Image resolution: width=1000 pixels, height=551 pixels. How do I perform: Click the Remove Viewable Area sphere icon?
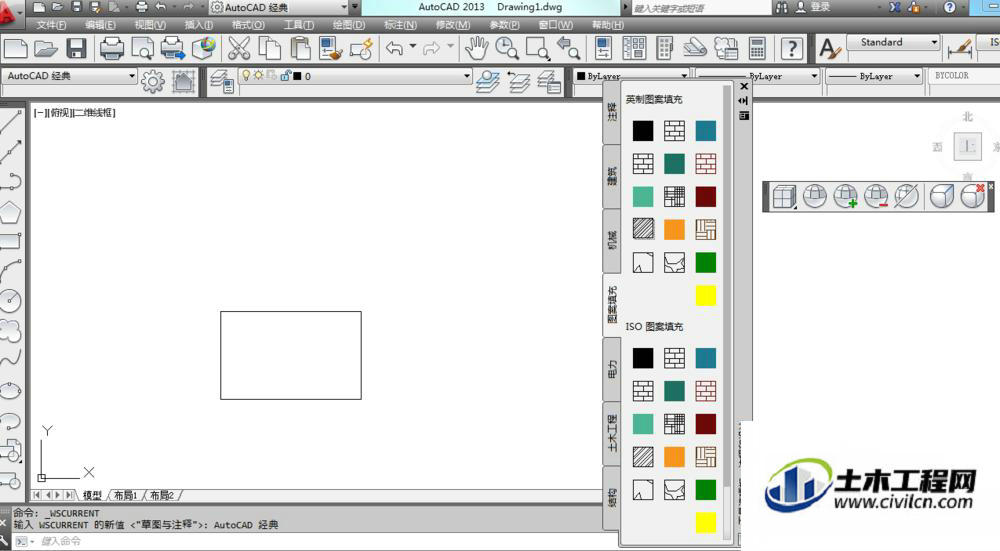[877, 196]
